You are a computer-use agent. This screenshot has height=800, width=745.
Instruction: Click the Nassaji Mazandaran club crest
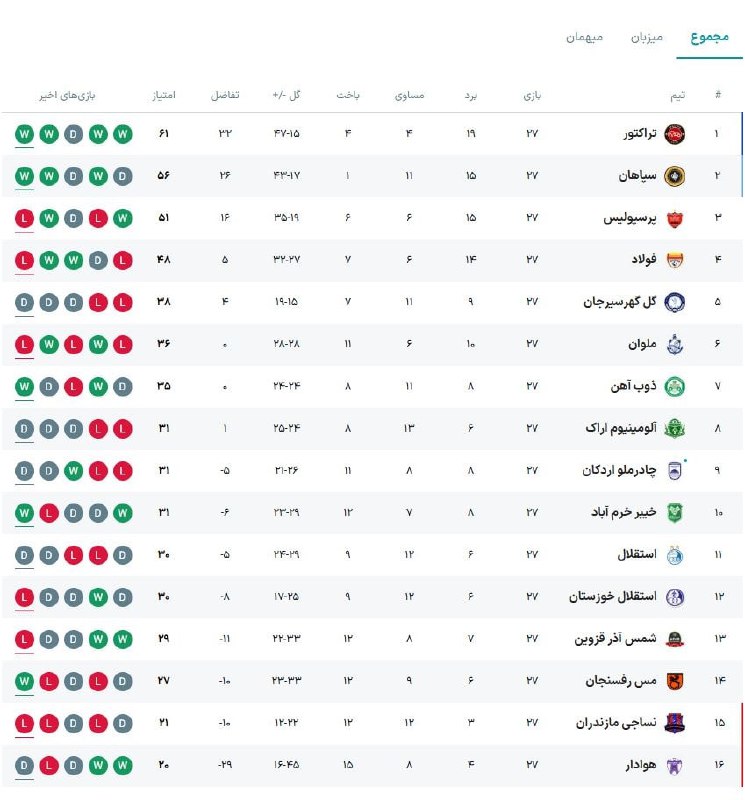pos(675,723)
